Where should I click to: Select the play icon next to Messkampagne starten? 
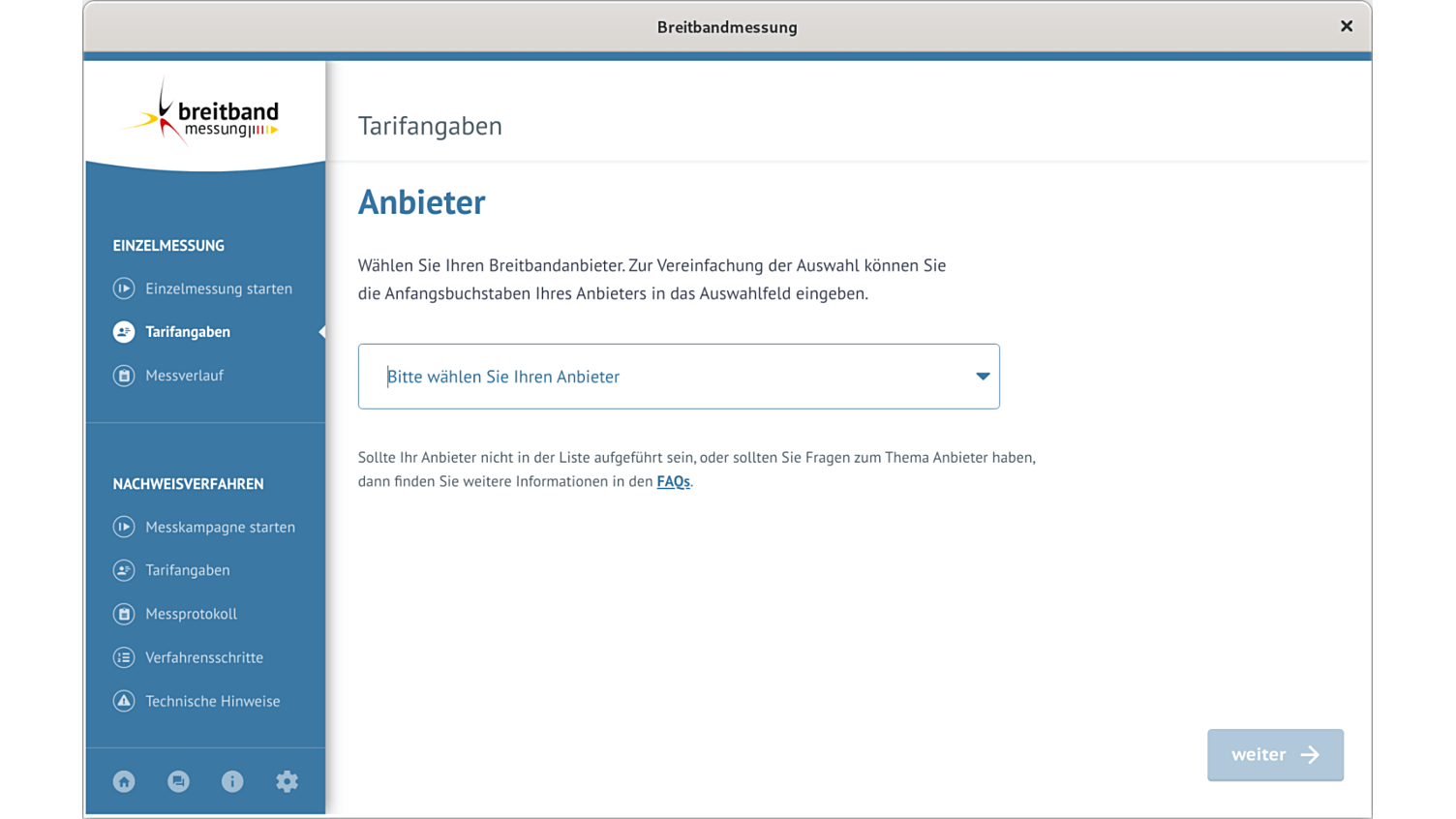click(x=123, y=527)
